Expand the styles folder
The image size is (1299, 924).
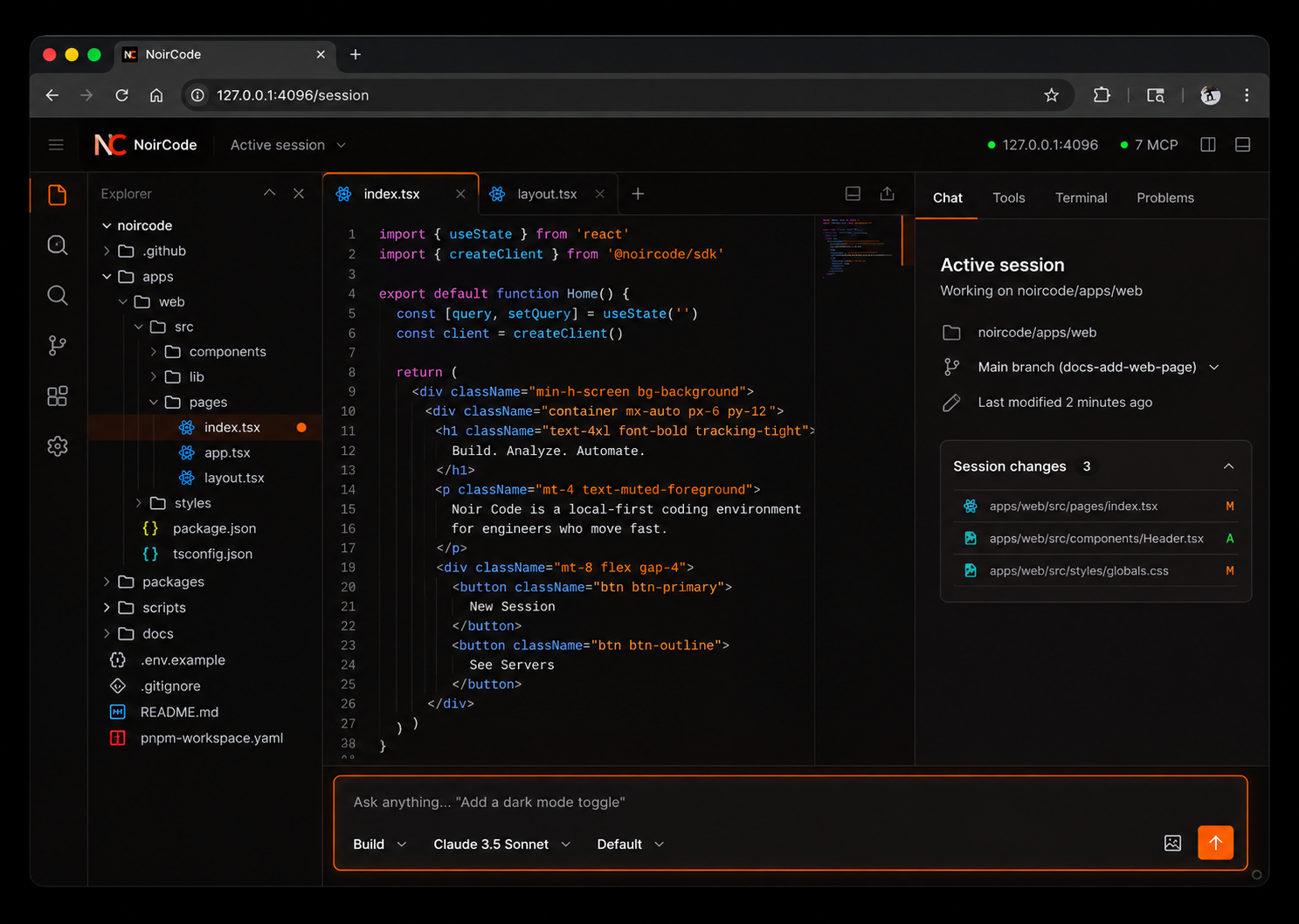139,503
